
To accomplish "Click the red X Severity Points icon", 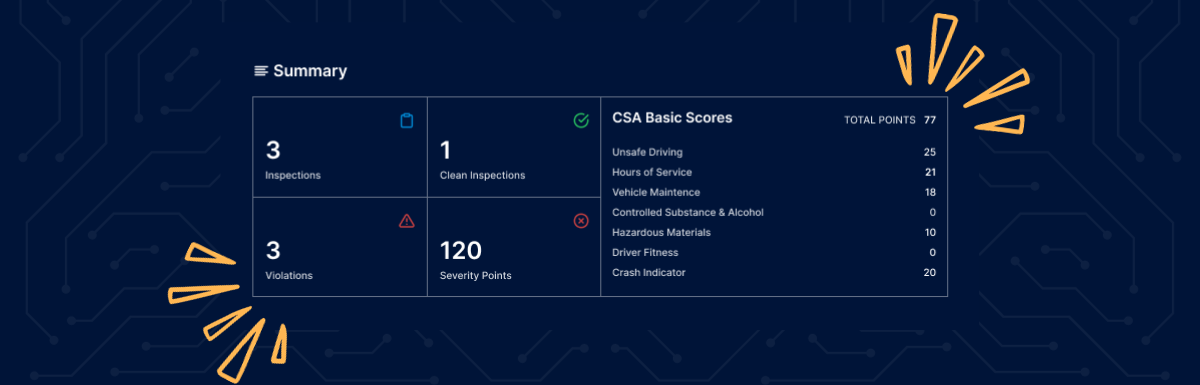I will pyautogui.click(x=581, y=220).
